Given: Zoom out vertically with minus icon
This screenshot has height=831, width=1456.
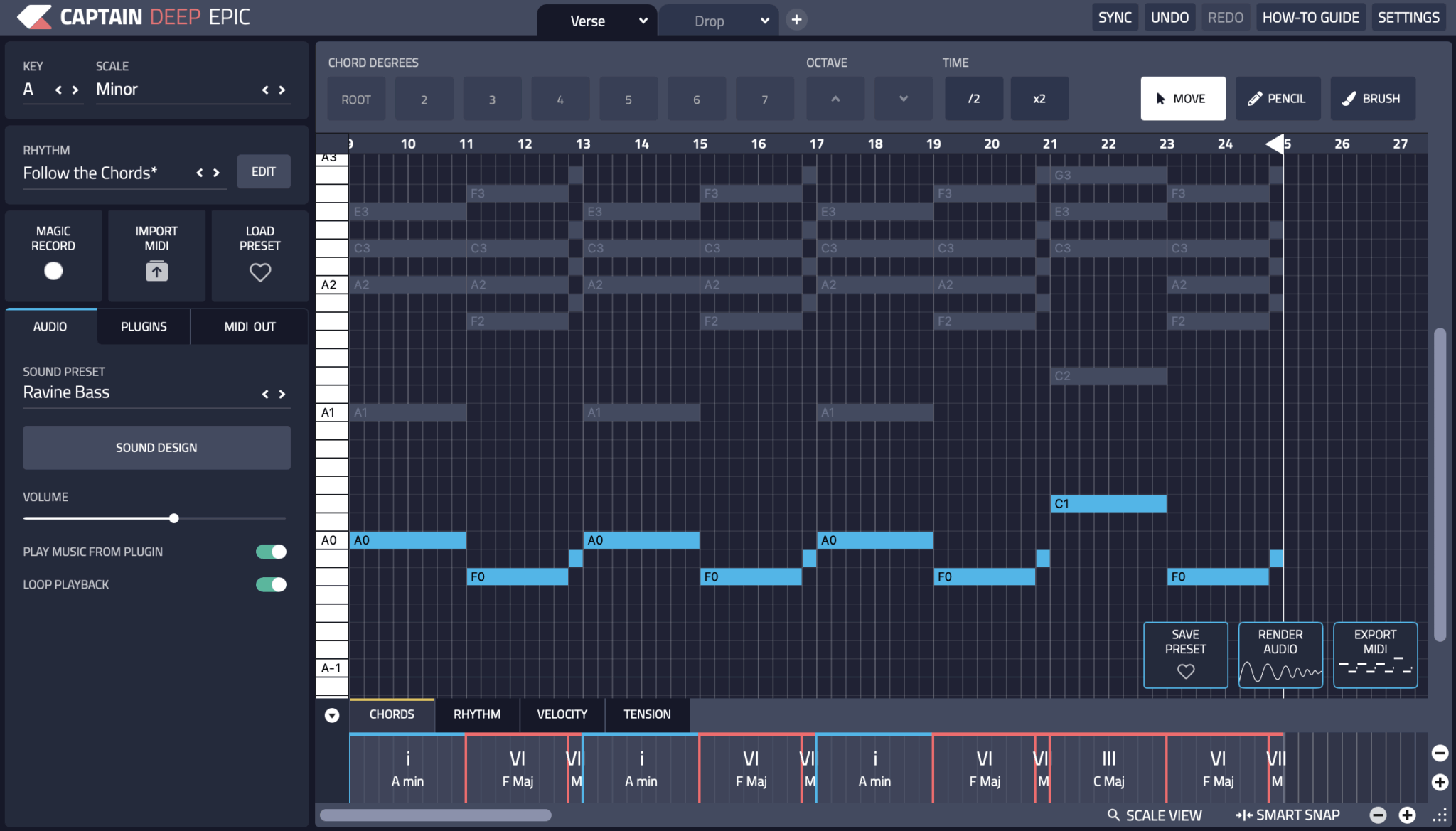Looking at the screenshot, I should pyautogui.click(x=1440, y=753).
